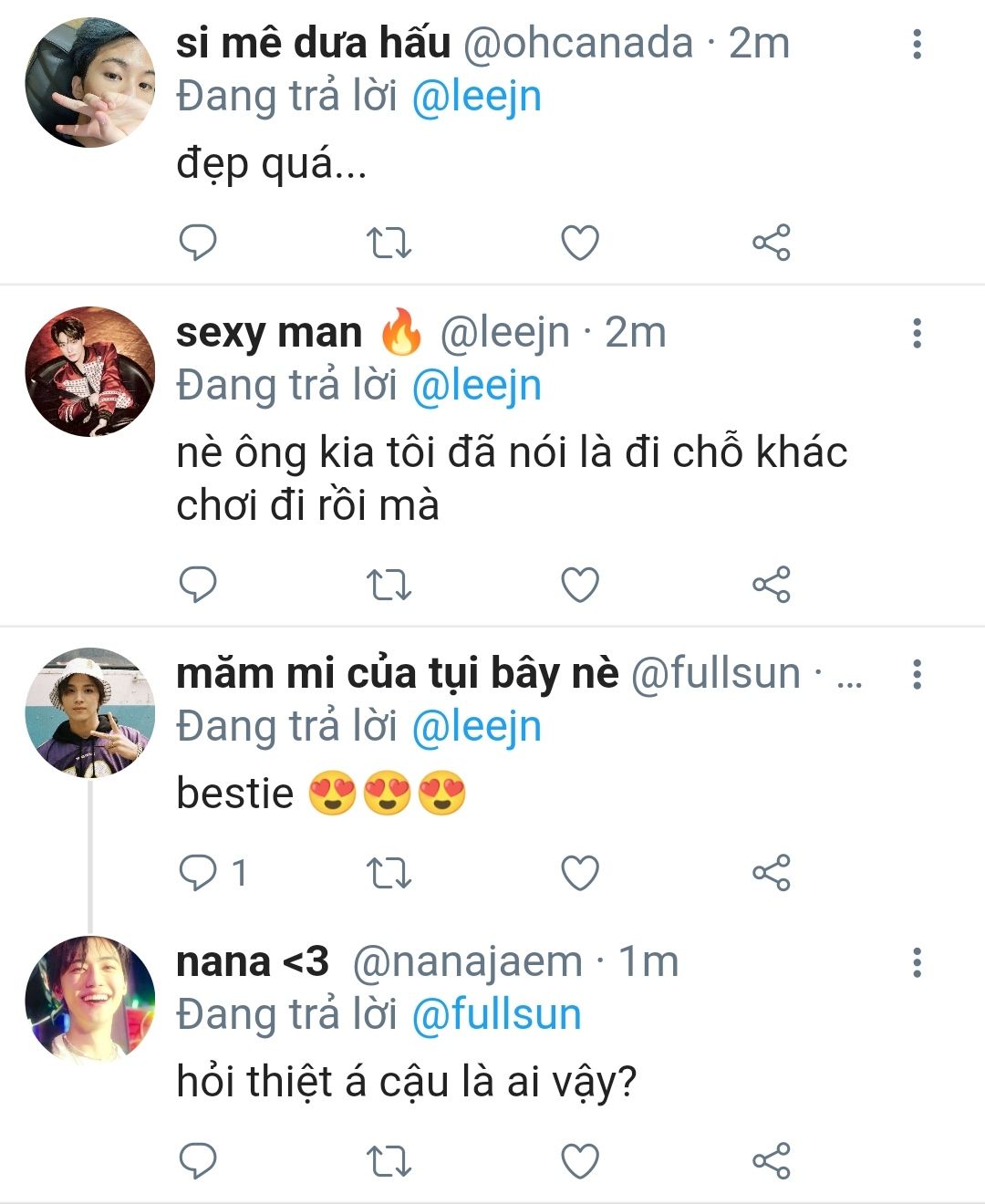Like the 'bestie' tweet by @fullsun

[x=580, y=873]
